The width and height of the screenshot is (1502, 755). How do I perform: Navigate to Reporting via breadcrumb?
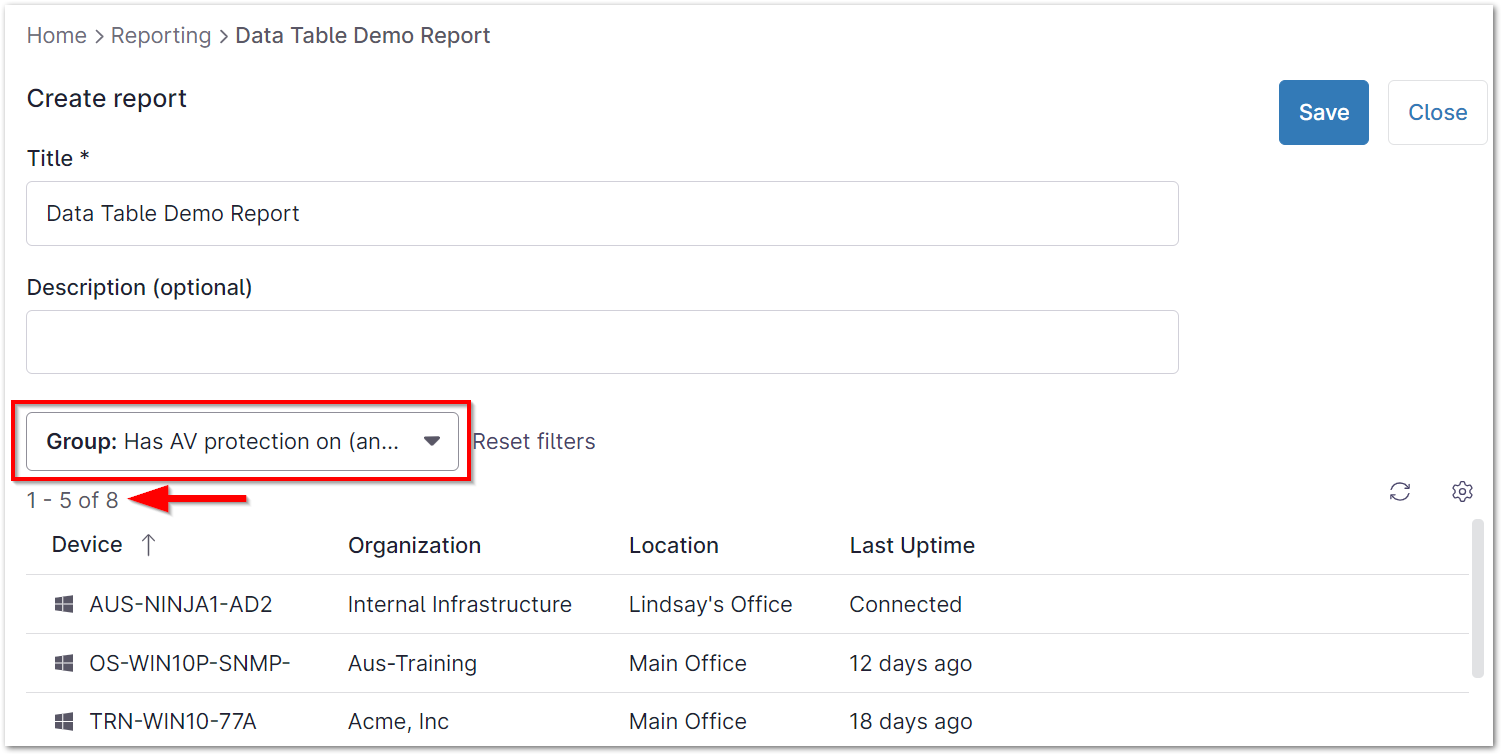point(161,35)
